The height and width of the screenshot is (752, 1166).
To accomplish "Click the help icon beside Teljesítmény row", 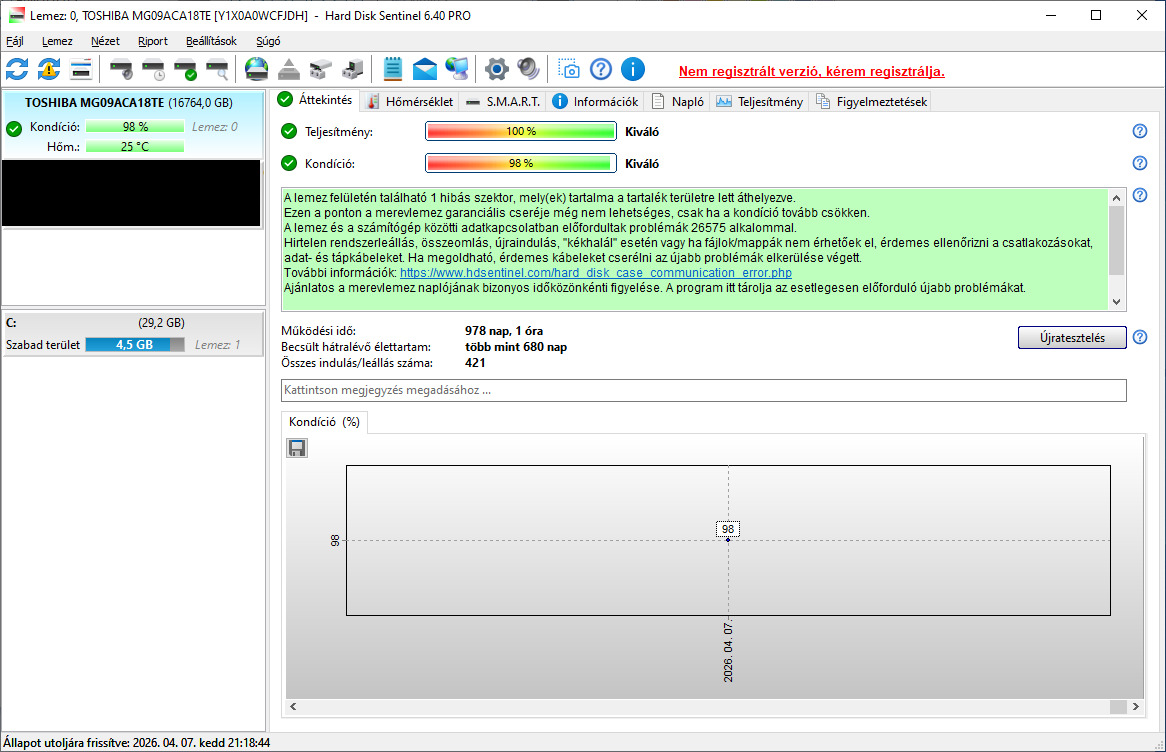I will (1139, 132).
